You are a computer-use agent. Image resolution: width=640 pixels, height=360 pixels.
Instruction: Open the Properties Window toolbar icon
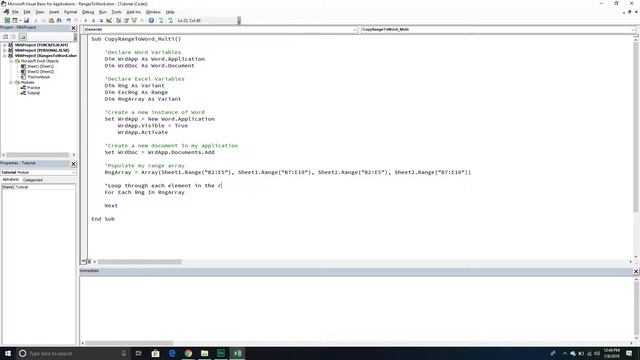click(126, 20)
